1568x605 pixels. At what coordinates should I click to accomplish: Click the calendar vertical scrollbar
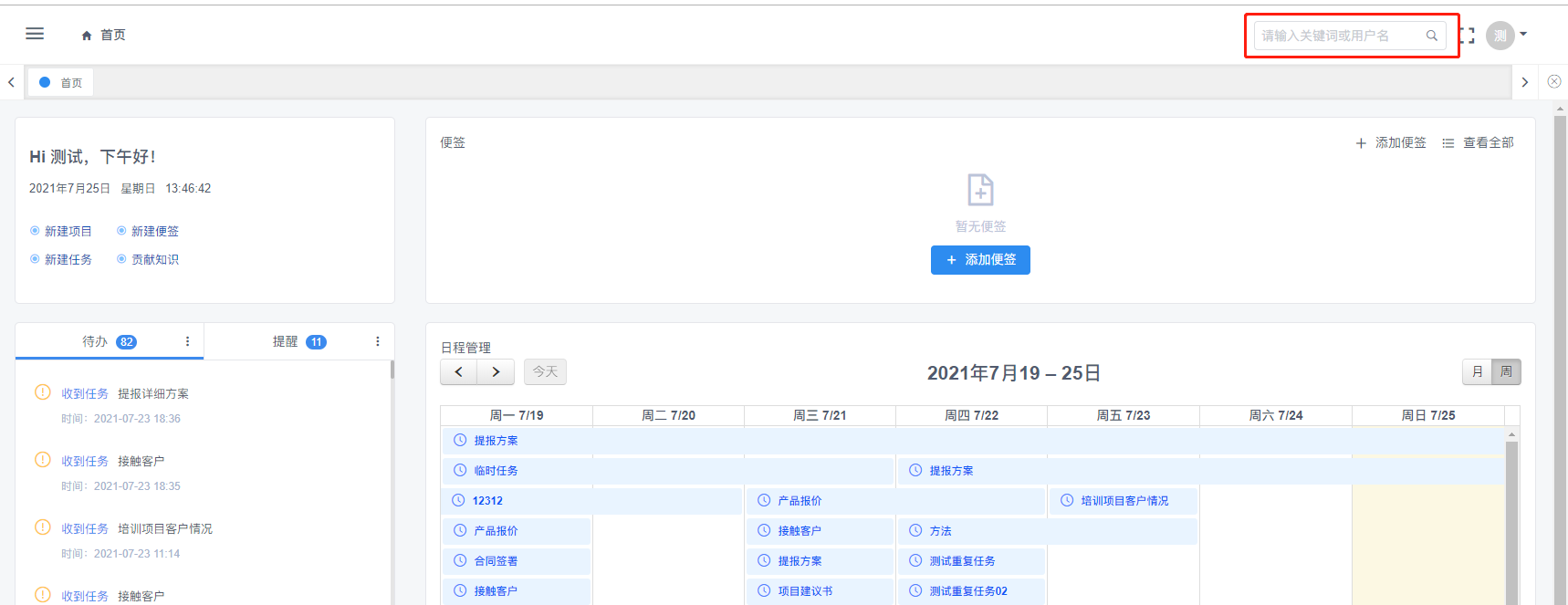(x=1511, y=523)
